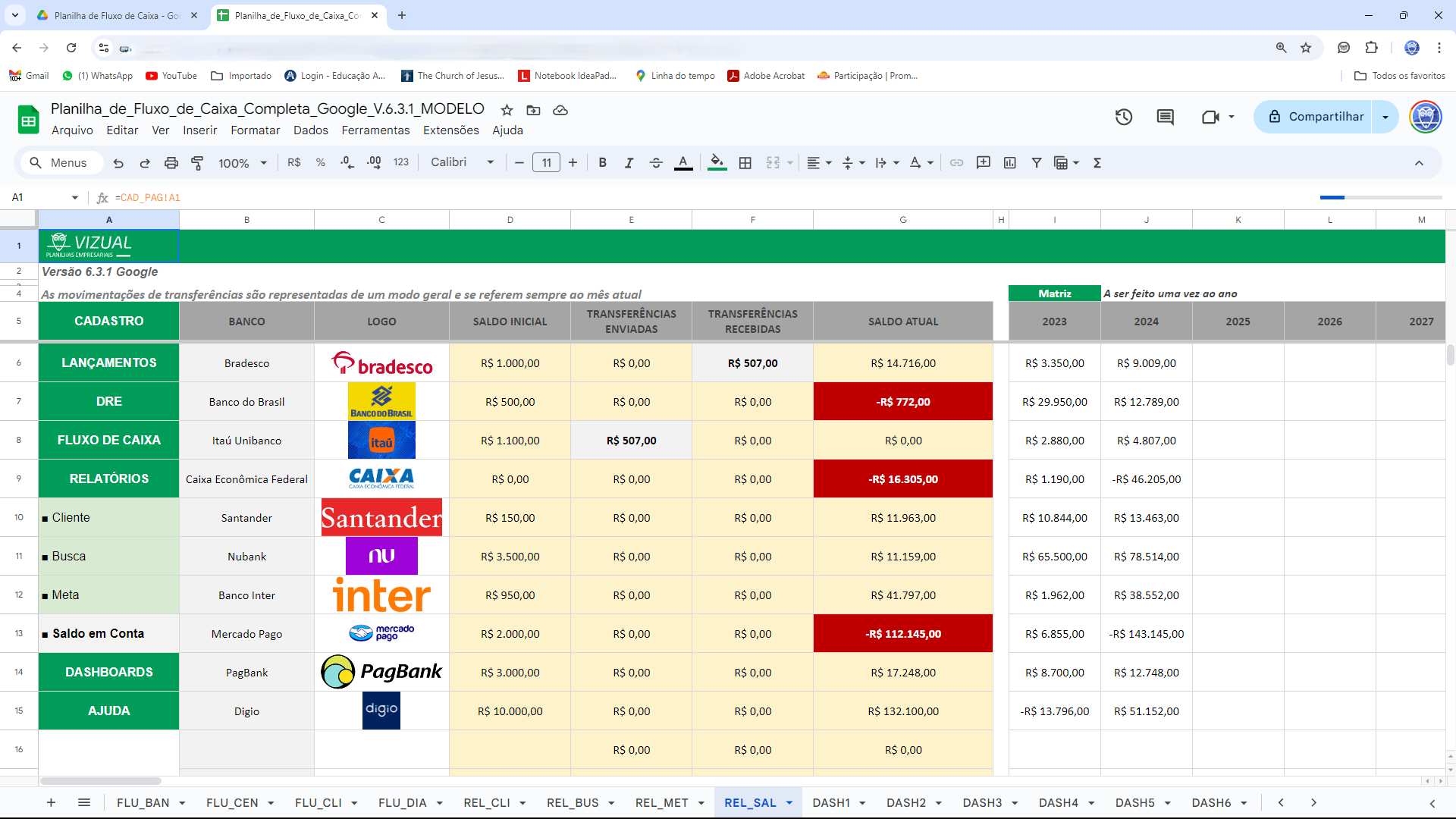
Task: Open the Extensões menu
Action: [x=450, y=130]
